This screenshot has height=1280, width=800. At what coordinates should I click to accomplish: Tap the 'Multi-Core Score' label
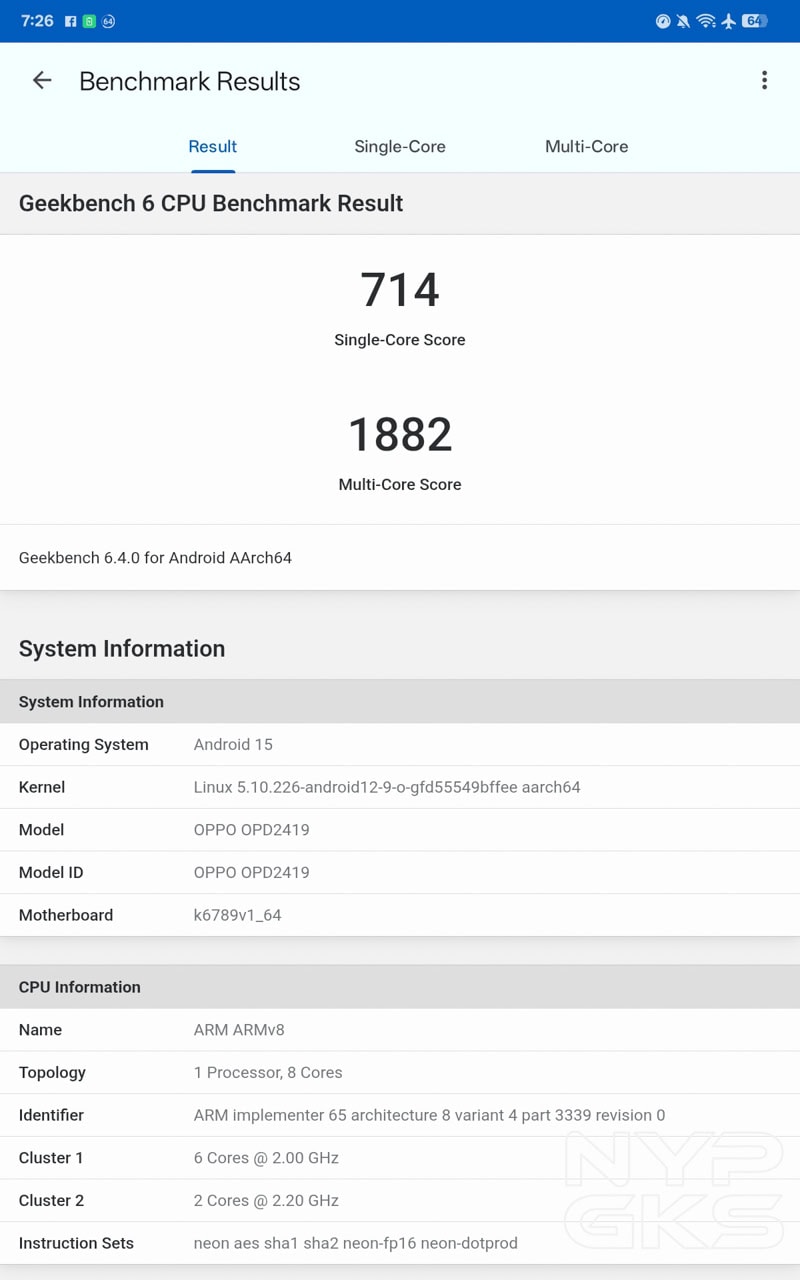pyautogui.click(x=400, y=485)
